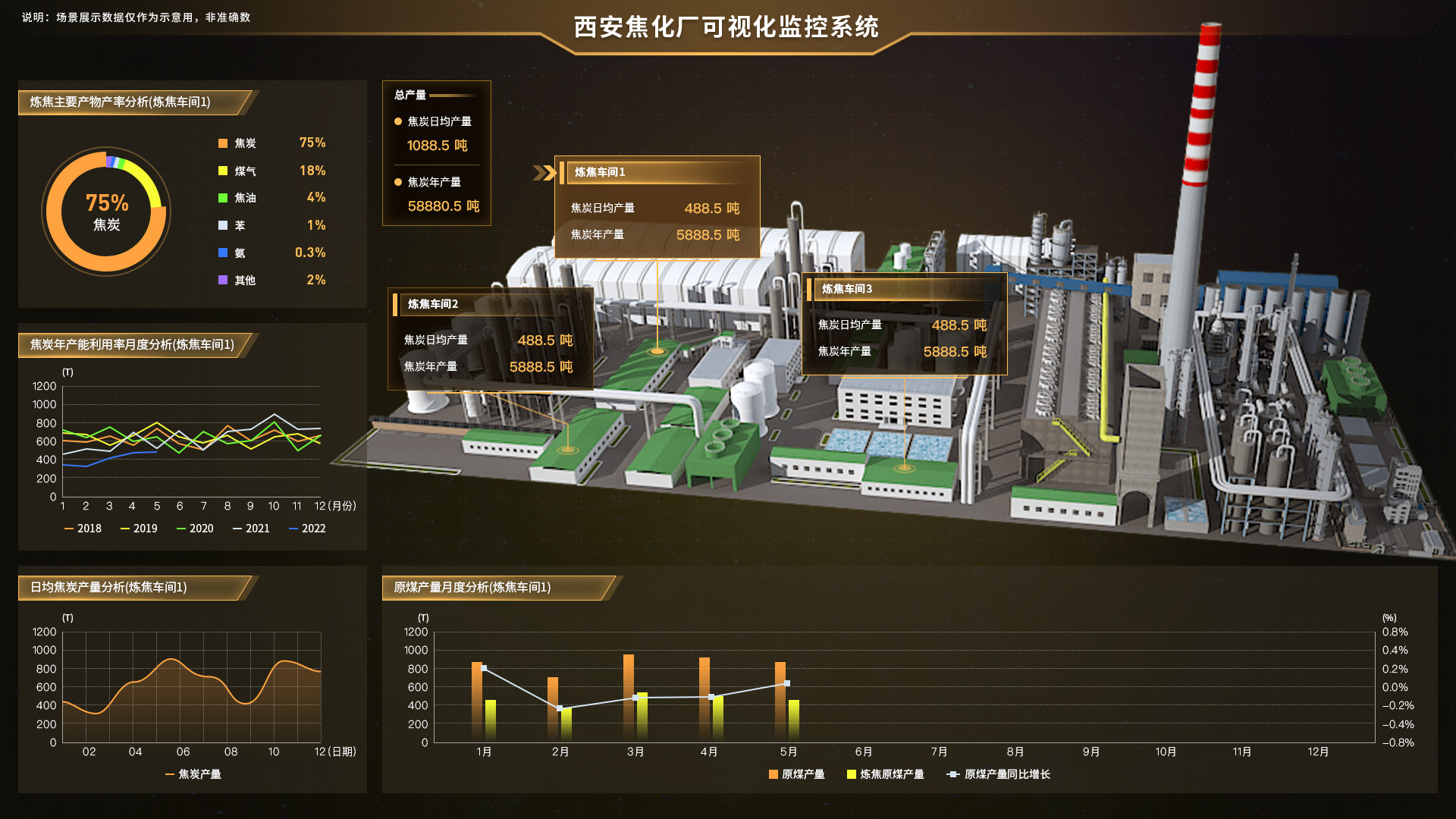Toggle the 2022 series legend entry

coord(307,529)
